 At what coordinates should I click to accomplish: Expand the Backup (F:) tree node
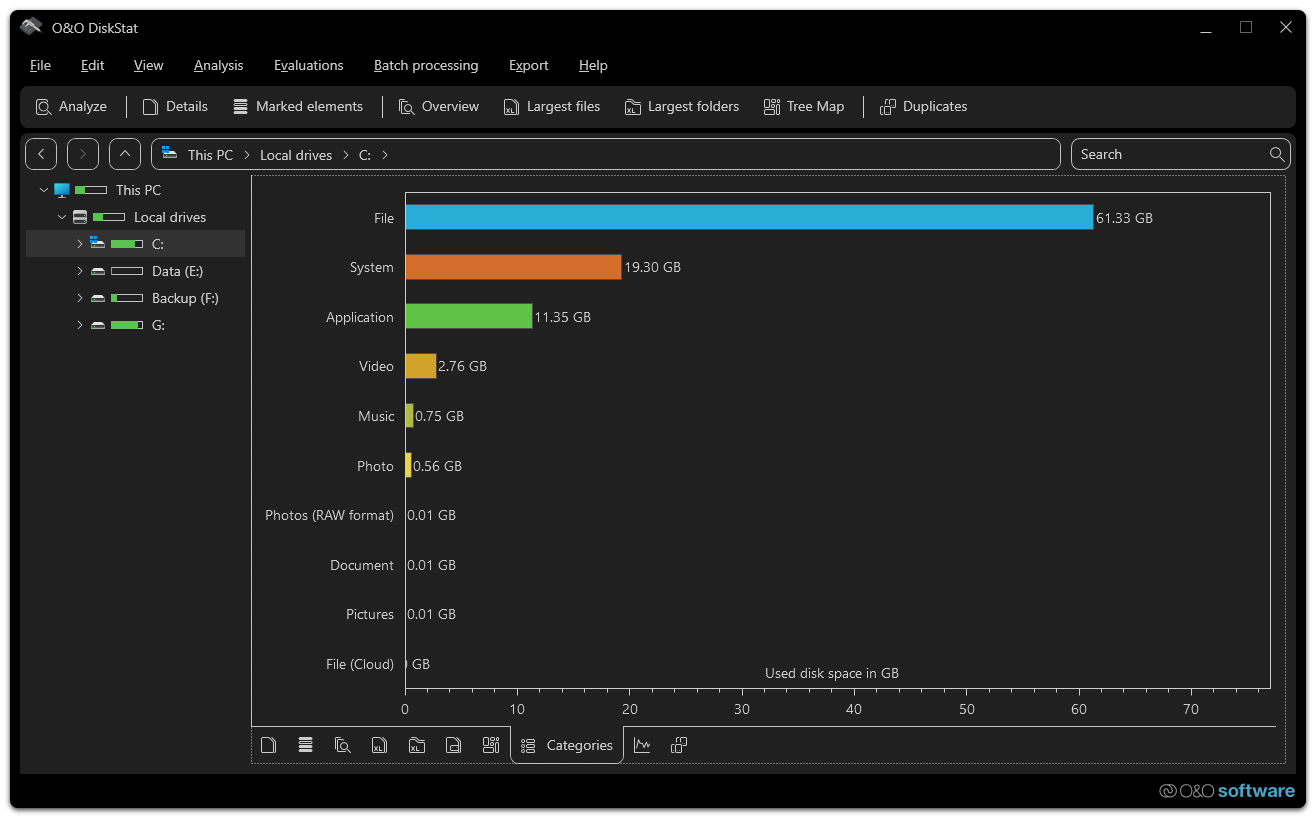point(80,298)
